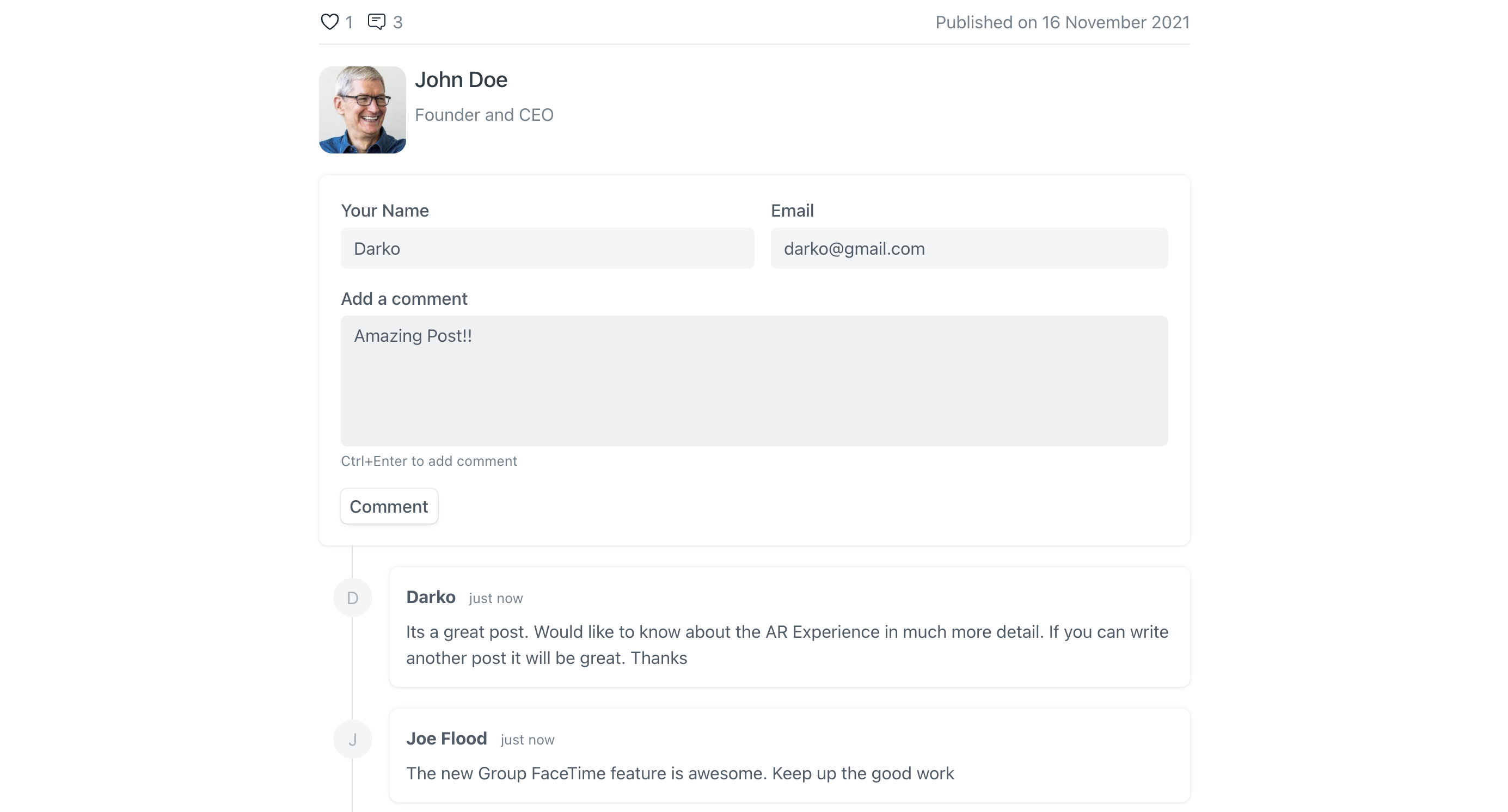
Task: Click the John Doe author name
Action: tap(461, 79)
